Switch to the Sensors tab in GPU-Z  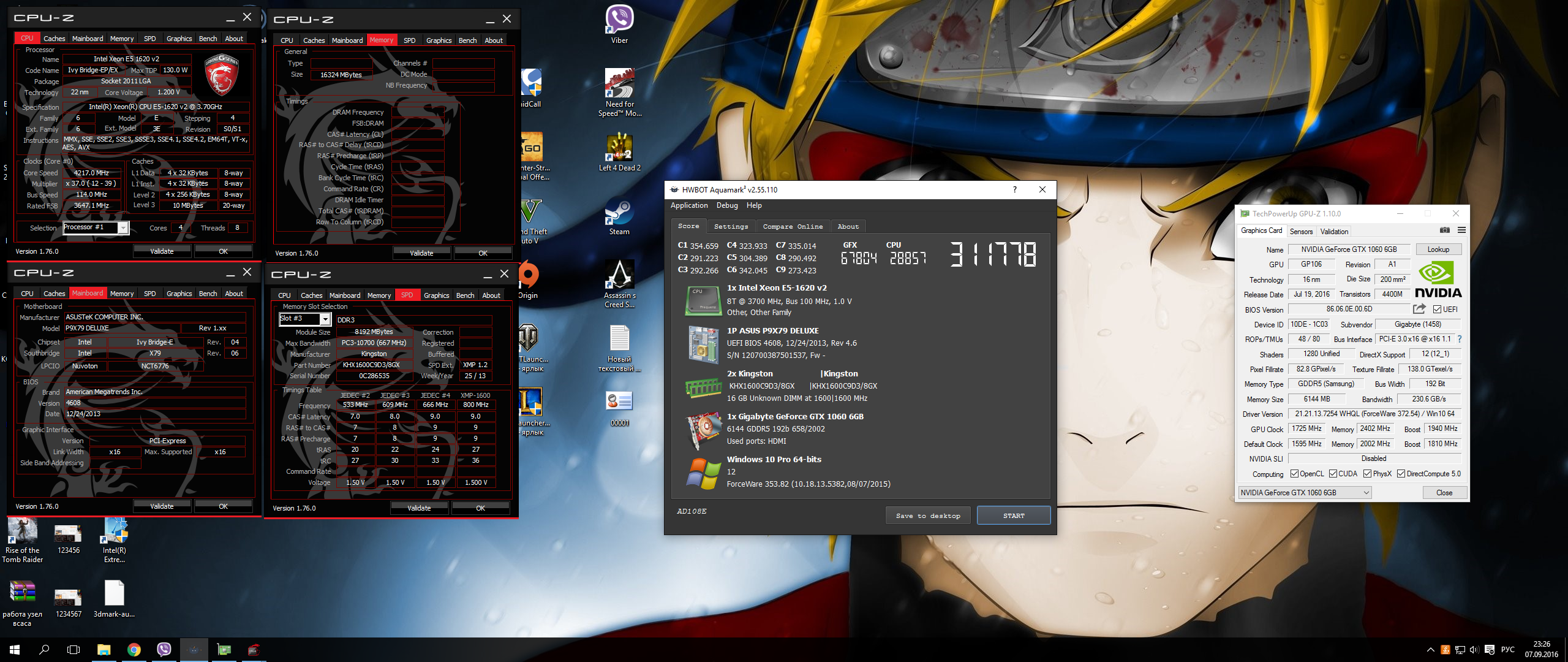1301,232
